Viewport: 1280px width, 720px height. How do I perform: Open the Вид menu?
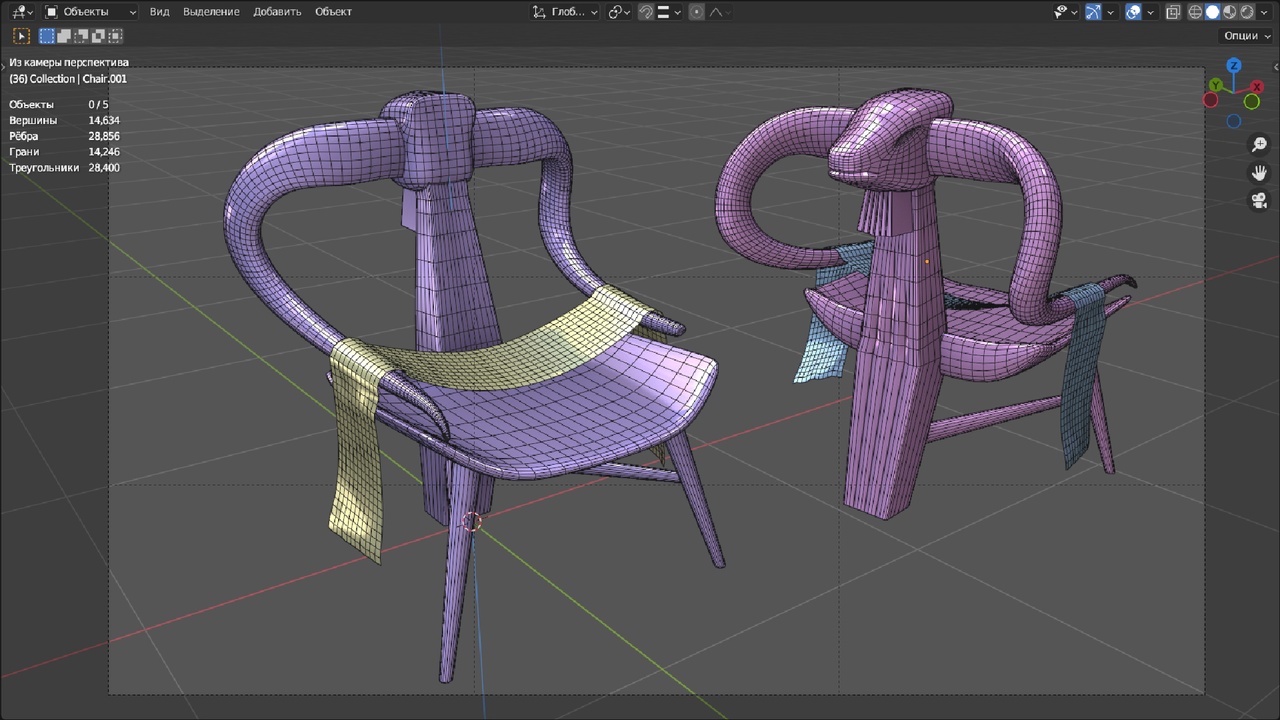click(x=159, y=12)
